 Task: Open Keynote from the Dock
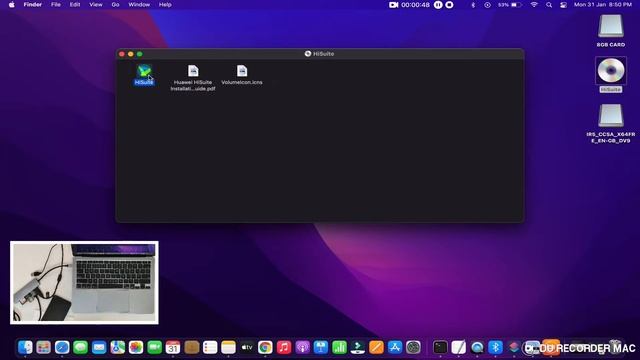321,347
